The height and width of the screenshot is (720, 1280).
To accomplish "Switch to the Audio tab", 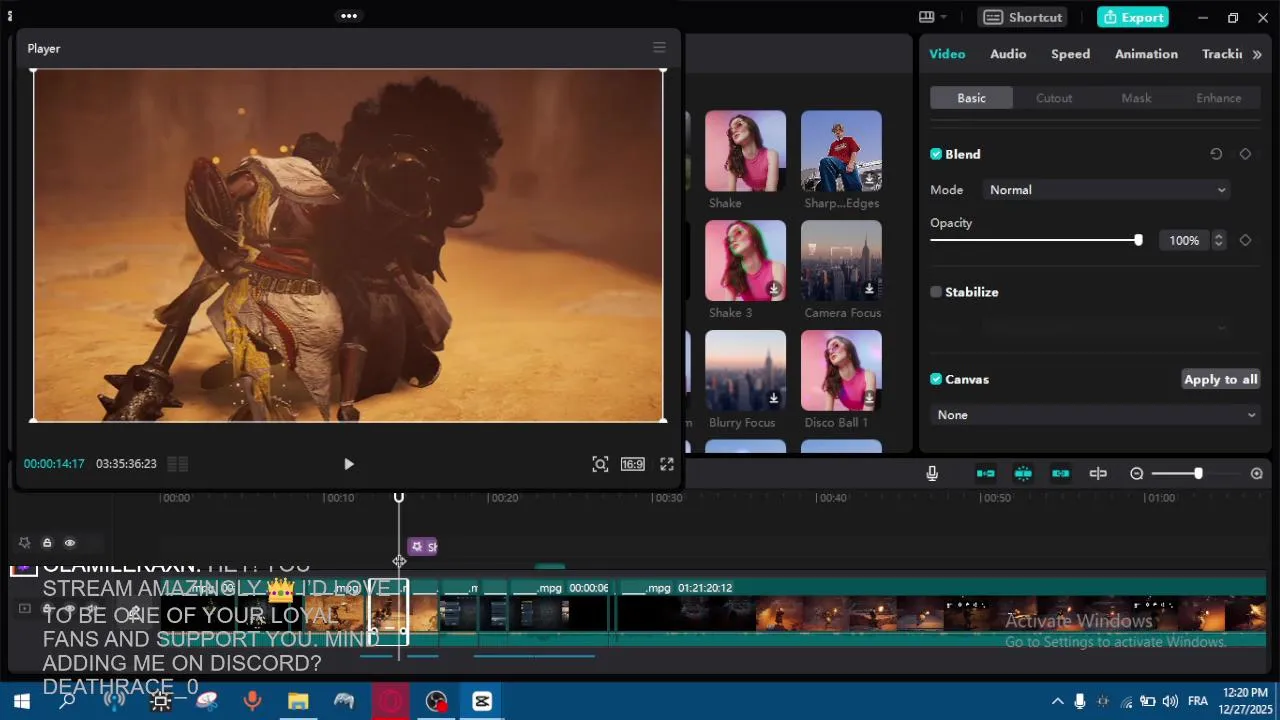I will point(1008,54).
